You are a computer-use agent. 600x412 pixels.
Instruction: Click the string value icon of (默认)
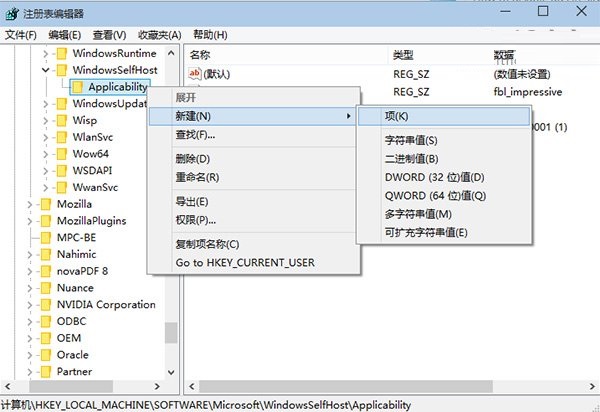[195, 74]
